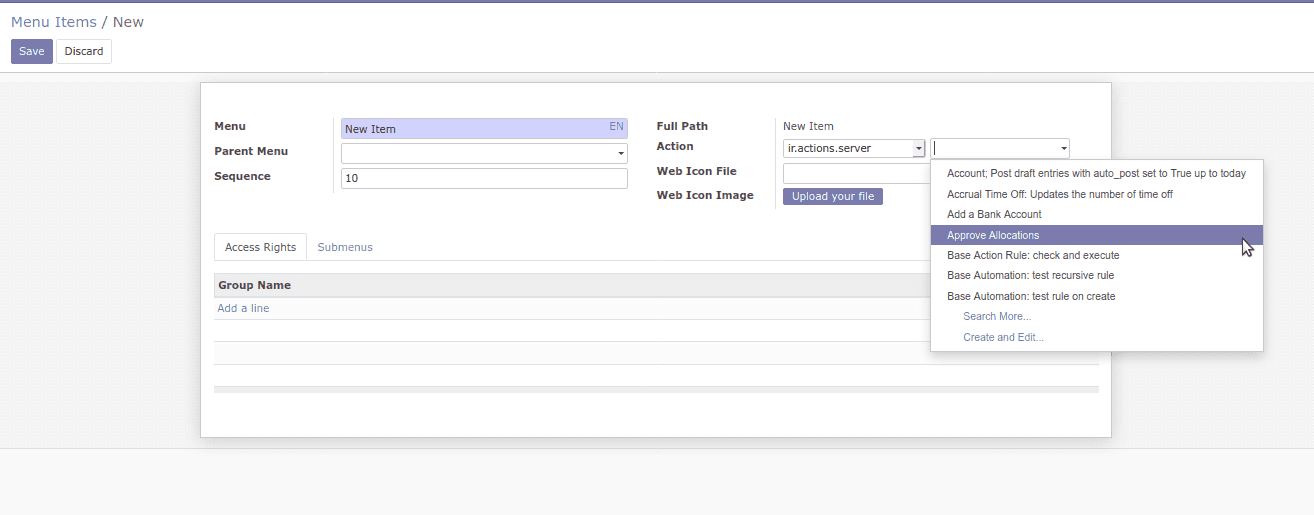Switch to the Submenus tab
This screenshot has width=1314, height=515.
(x=345, y=247)
